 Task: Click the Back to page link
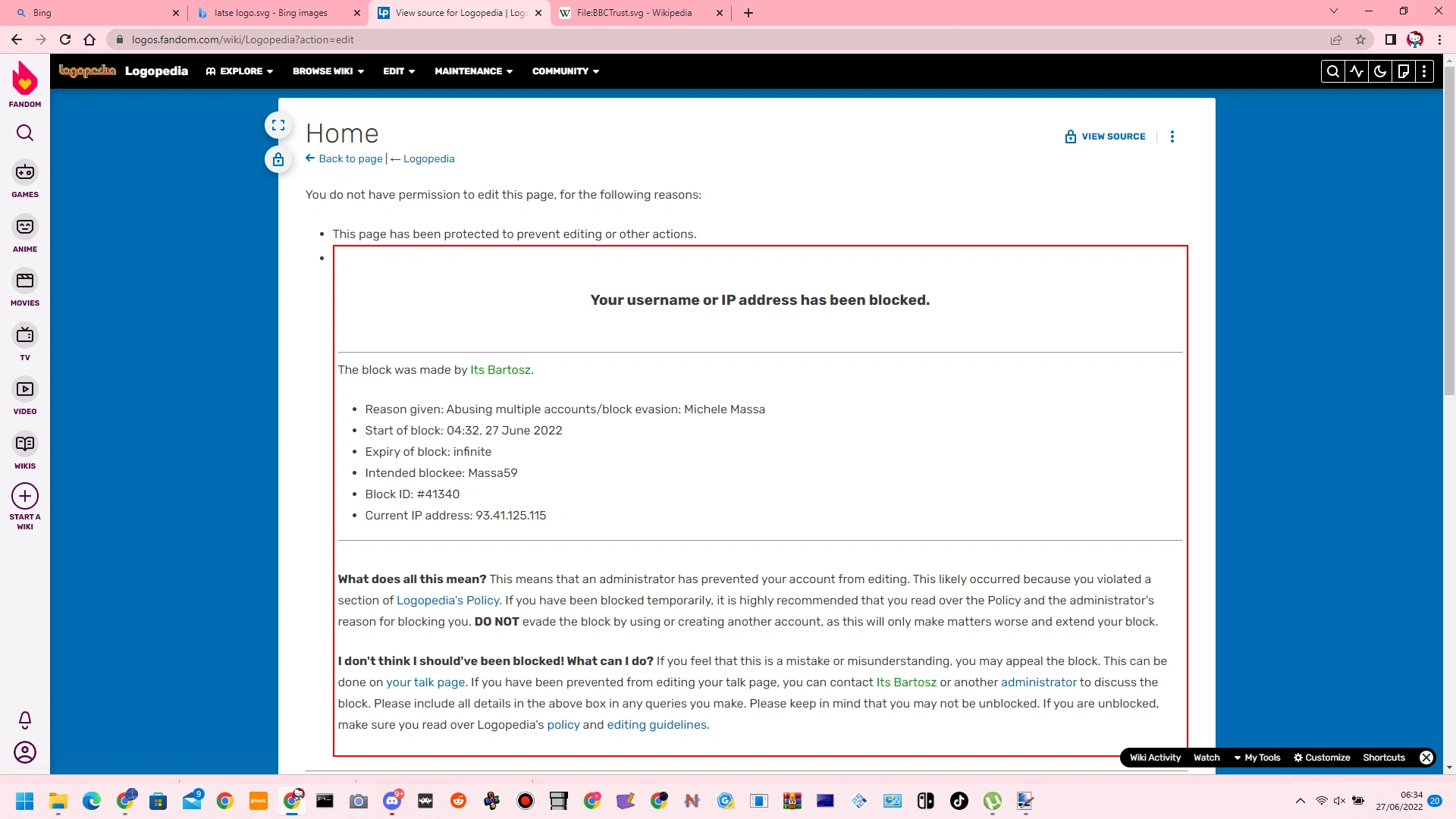pyautogui.click(x=350, y=158)
